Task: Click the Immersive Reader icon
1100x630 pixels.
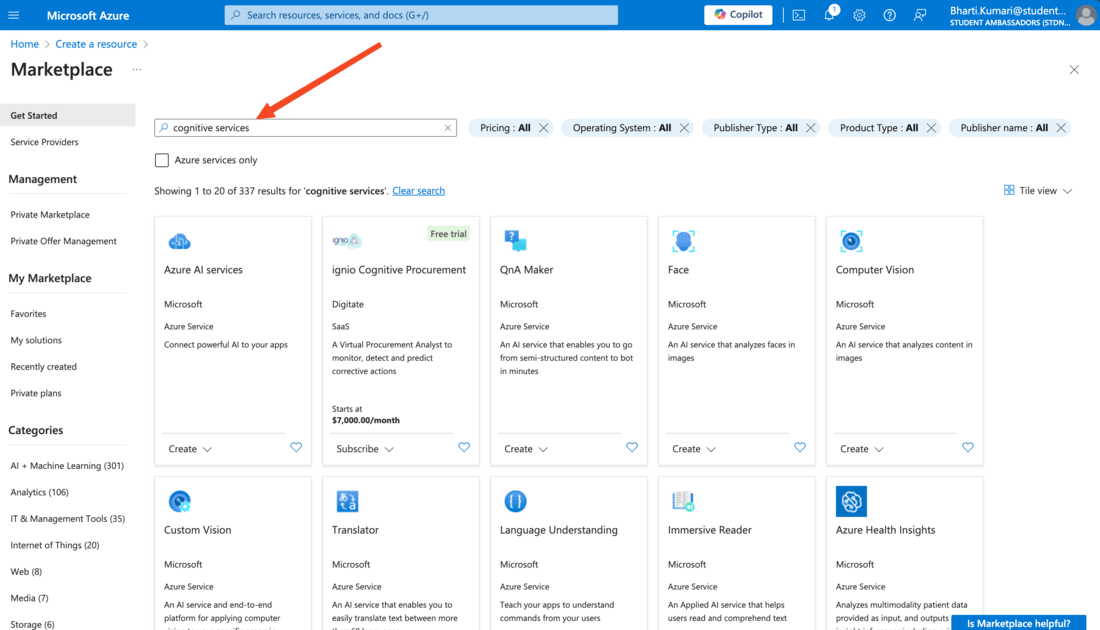Action: [683, 501]
